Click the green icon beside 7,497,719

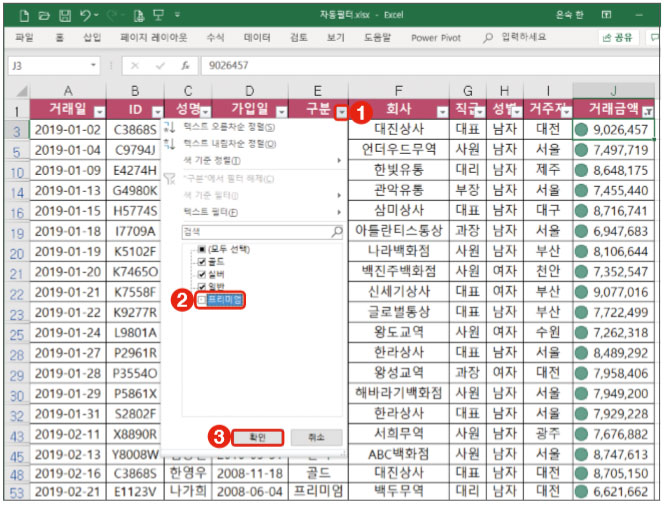(581, 150)
